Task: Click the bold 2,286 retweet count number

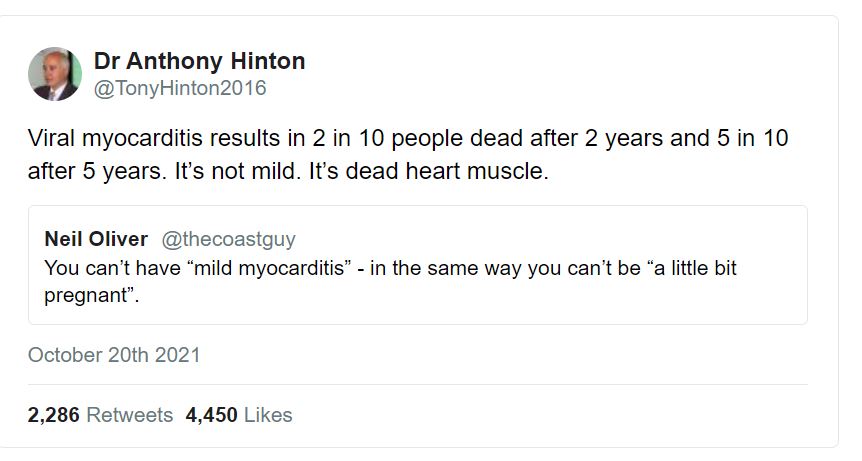Action: point(54,414)
